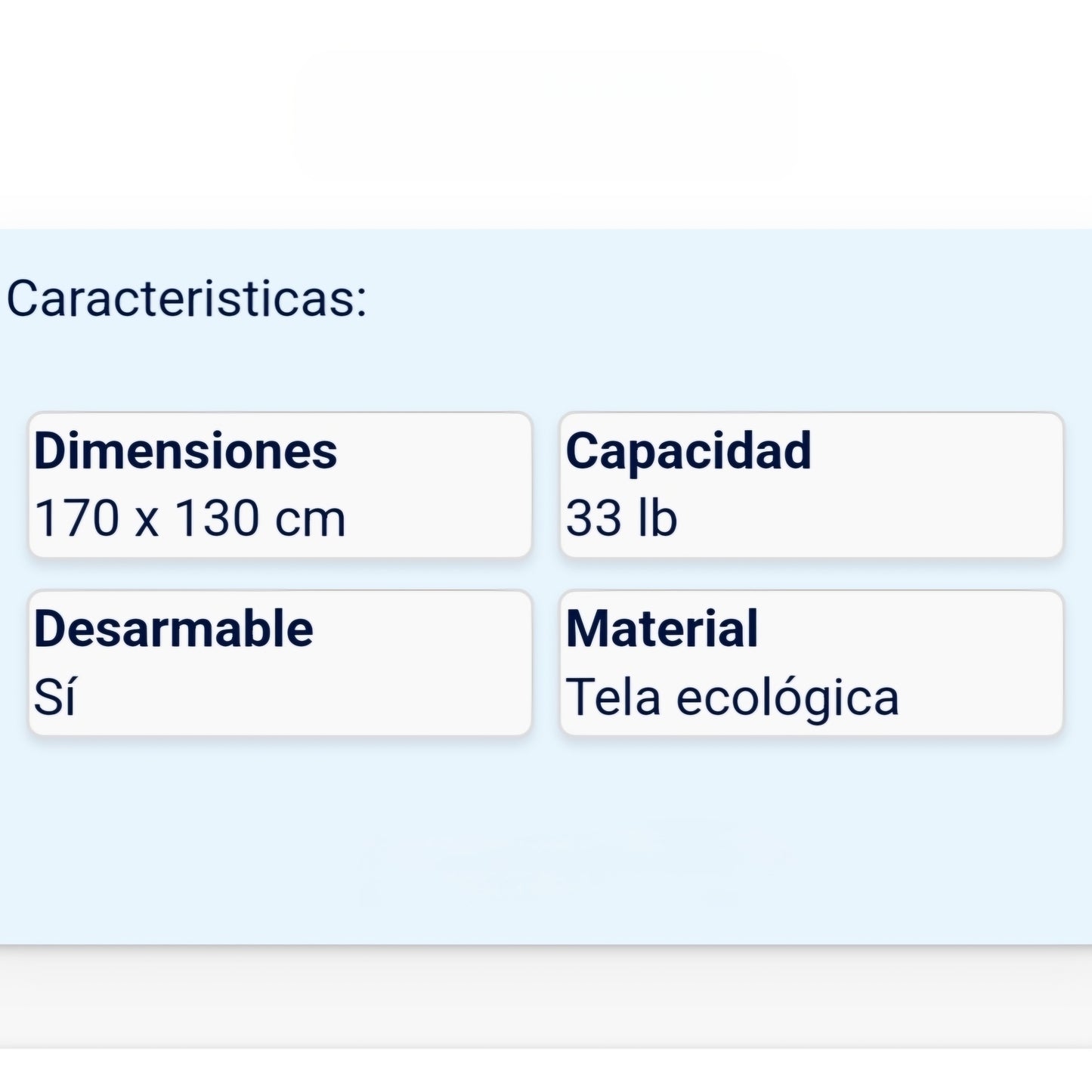Click the number "170" in dimensions
The image size is (1092, 1092).
tap(77, 519)
